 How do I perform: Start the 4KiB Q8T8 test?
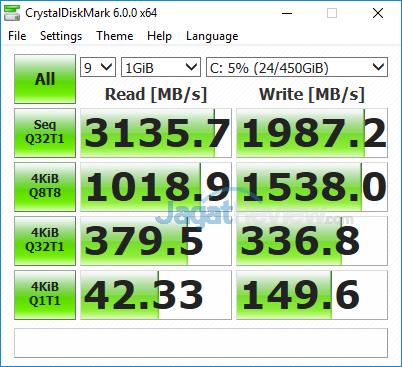tap(45, 187)
